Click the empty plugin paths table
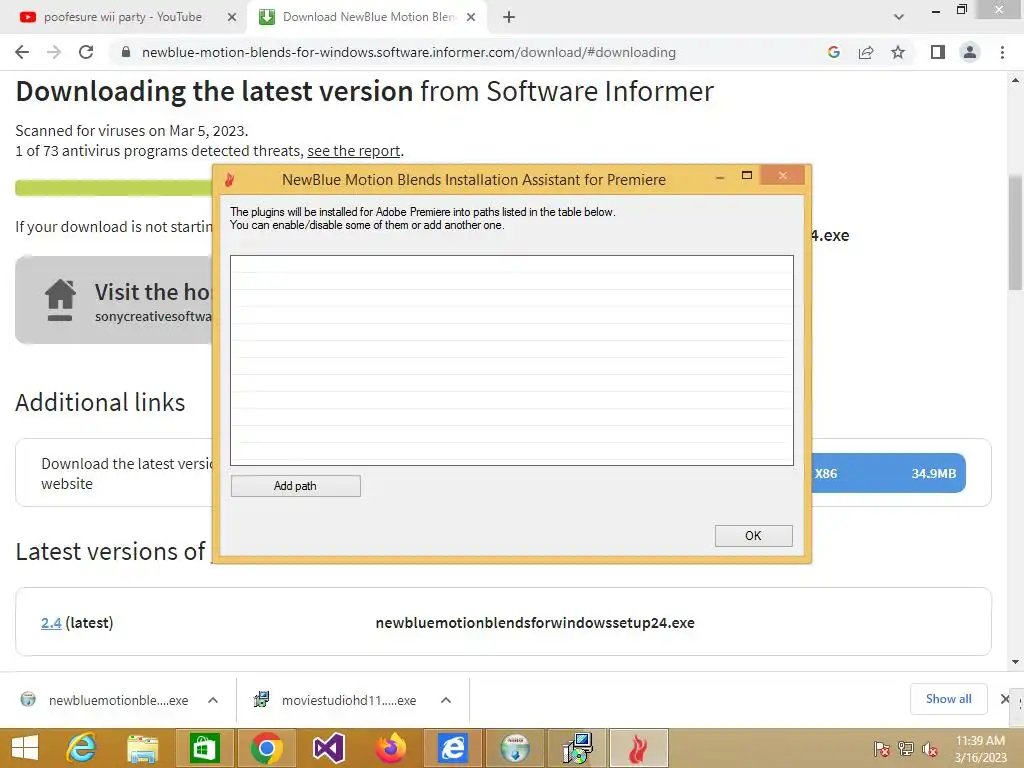Viewport: 1024px width, 768px height. point(511,360)
